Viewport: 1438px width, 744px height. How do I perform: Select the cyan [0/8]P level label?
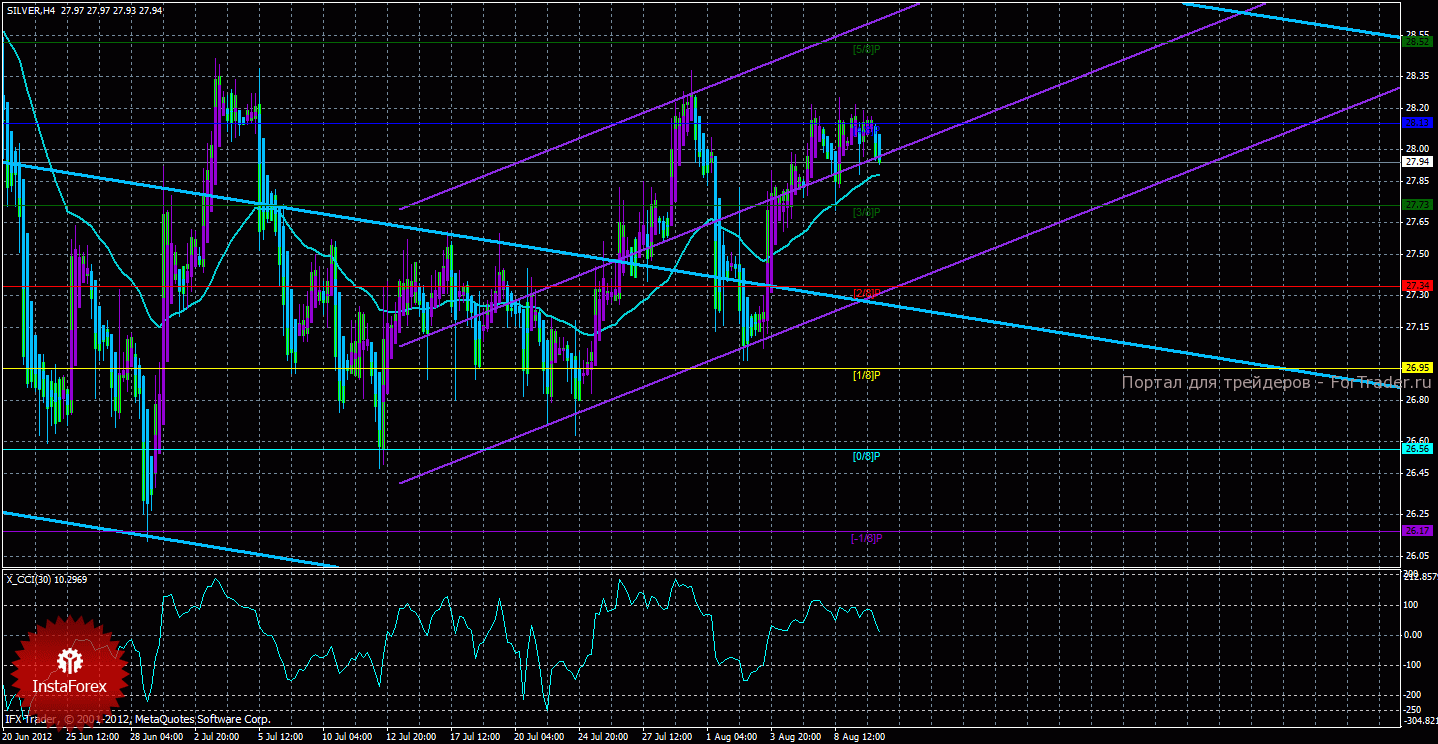(866, 456)
